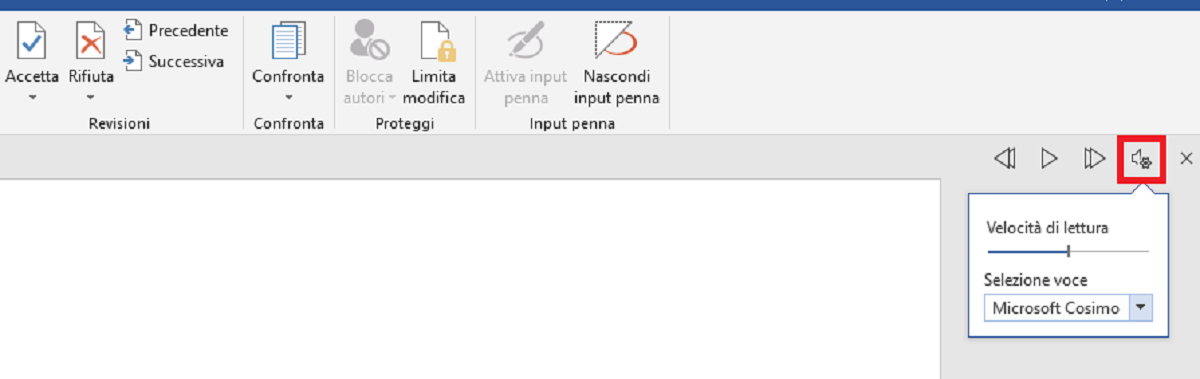Skip to the next paragraph in read aloud

pos(1094,158)
